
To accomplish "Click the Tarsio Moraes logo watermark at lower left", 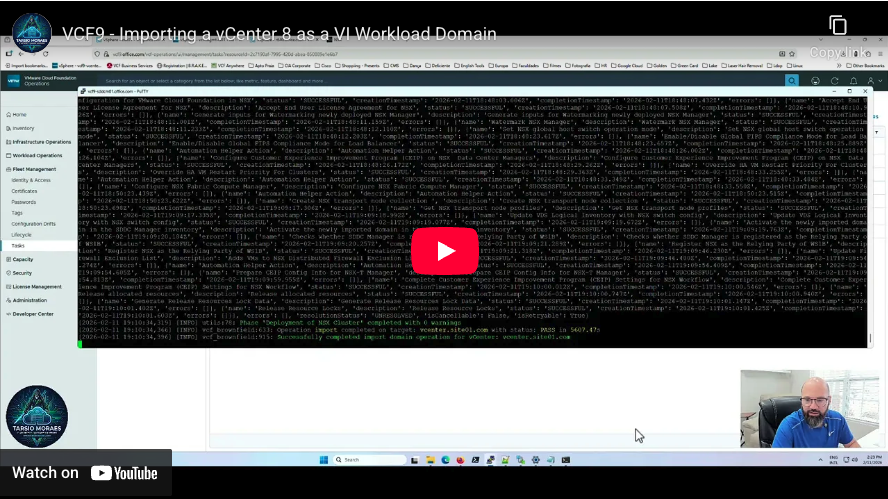I will [x=37, y=416].
